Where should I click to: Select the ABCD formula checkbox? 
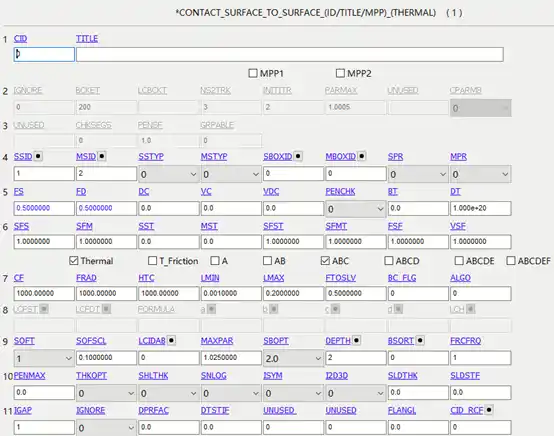(x=389, y=261)
